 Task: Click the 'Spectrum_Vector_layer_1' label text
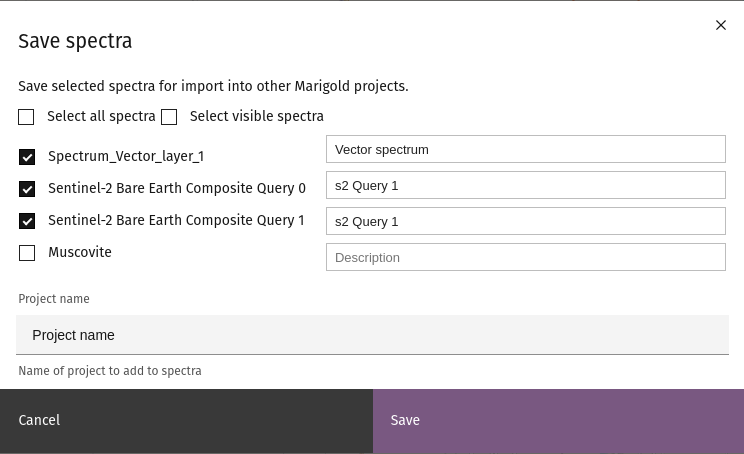tap(126, 157)
